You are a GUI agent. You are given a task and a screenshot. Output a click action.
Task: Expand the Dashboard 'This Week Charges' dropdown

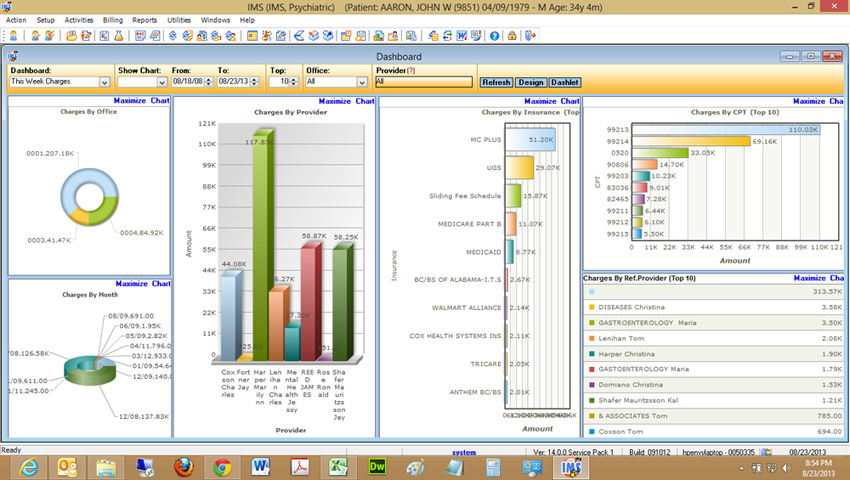click(105, 82)
